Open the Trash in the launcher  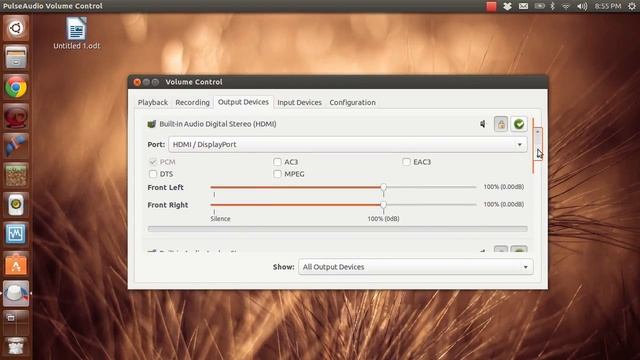pos(16,347)
